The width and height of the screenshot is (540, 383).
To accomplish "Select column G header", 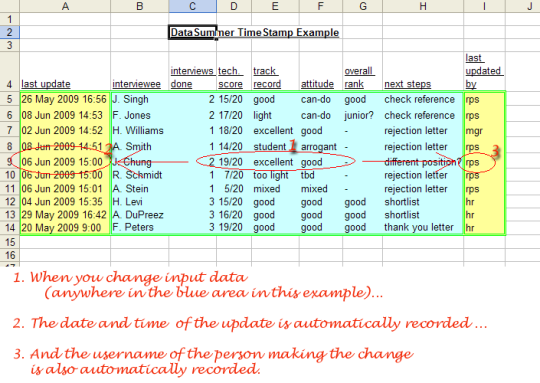I will 362,6.
